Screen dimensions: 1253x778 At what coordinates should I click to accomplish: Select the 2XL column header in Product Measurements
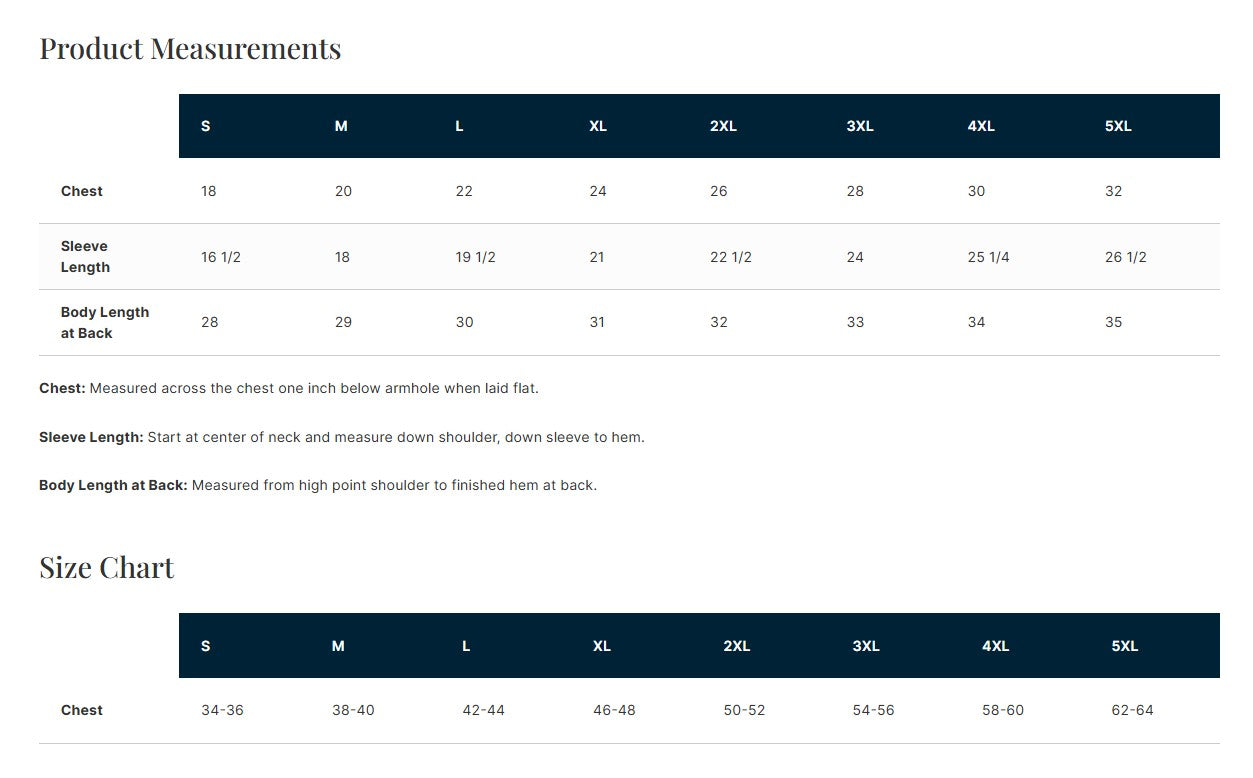coord(723,126)
